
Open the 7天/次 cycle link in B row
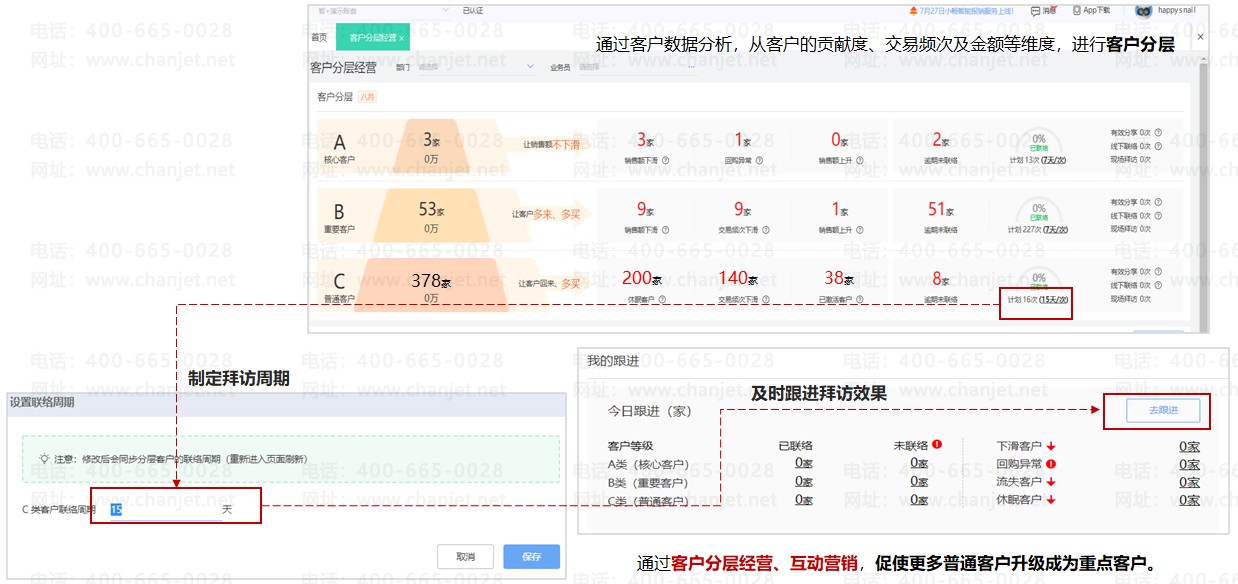[1056, 229]
